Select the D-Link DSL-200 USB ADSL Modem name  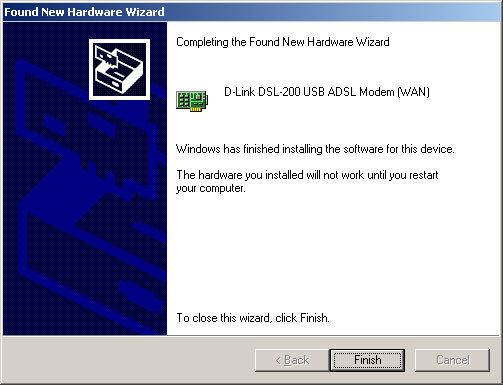[327, 92]
